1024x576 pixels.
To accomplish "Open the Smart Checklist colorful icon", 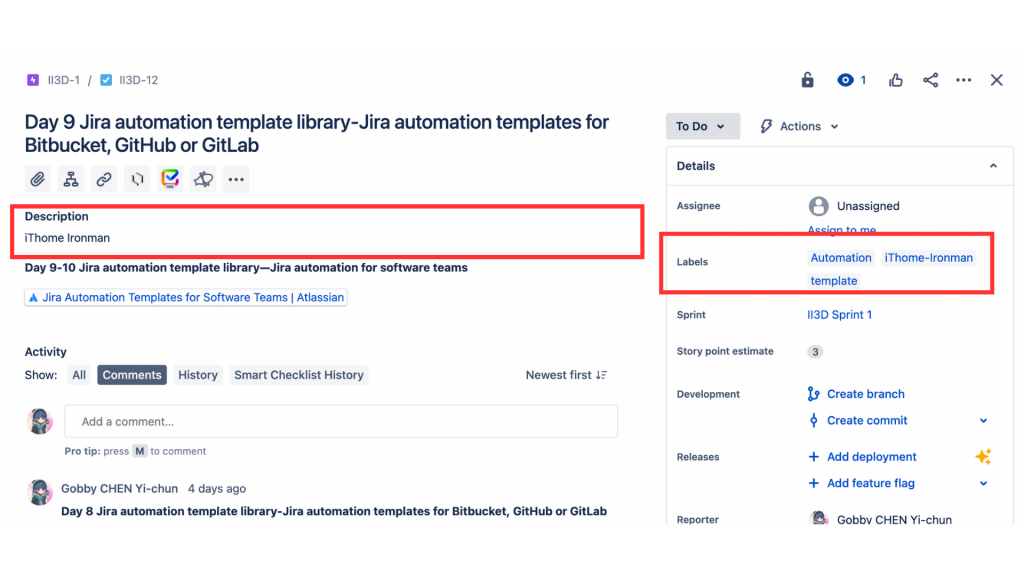I will 170,179.
